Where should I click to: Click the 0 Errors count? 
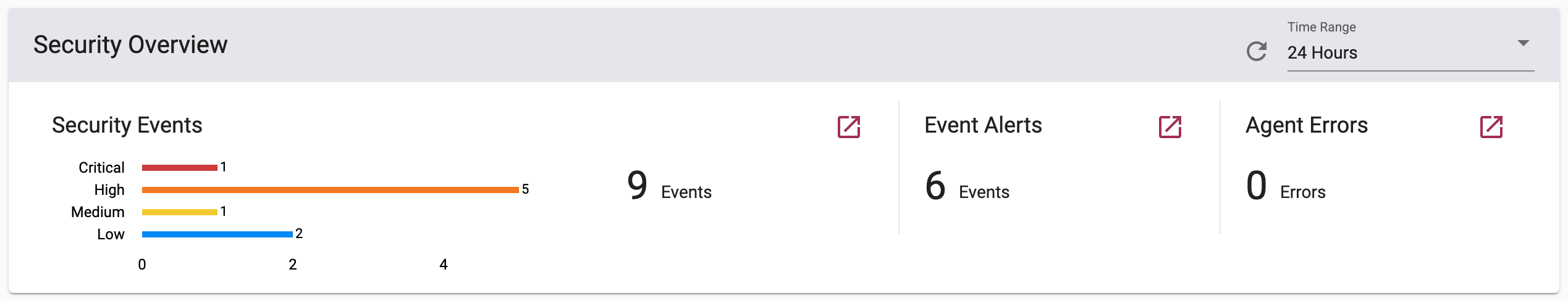(1286, 186)
